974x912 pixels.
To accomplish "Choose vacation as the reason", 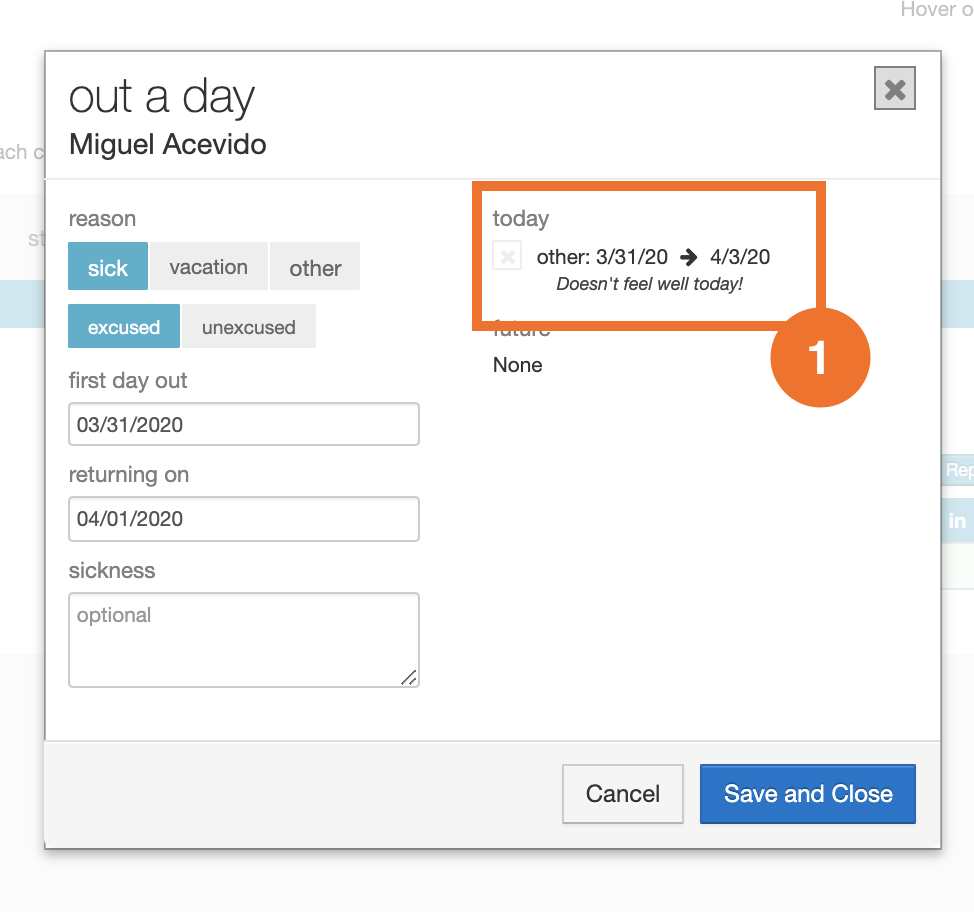I will point(208,267).
